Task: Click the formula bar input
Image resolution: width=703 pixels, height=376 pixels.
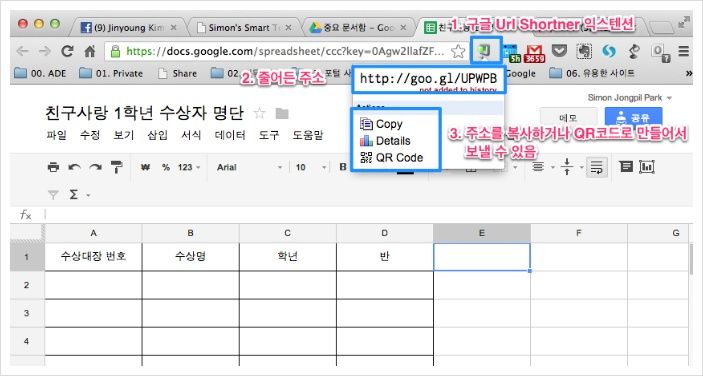Action: 368,215
